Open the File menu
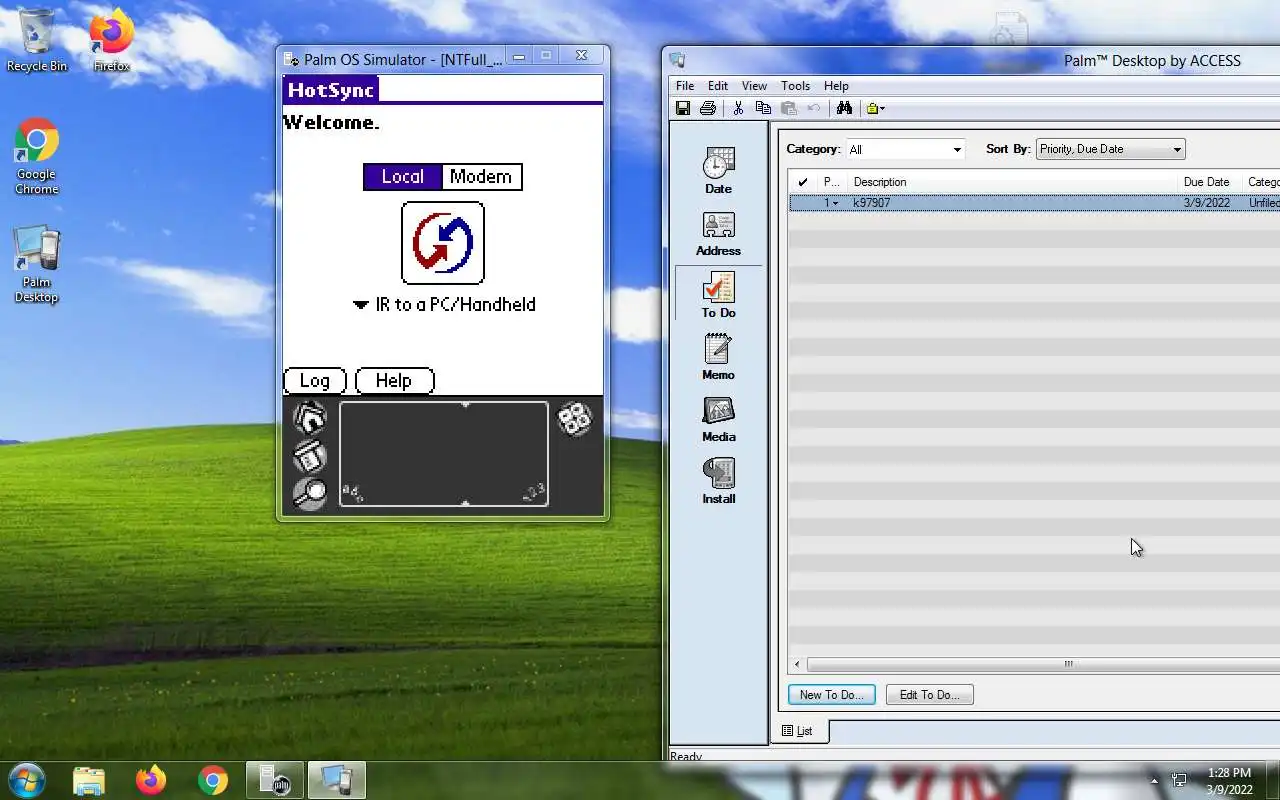 [x=685, y=86]
